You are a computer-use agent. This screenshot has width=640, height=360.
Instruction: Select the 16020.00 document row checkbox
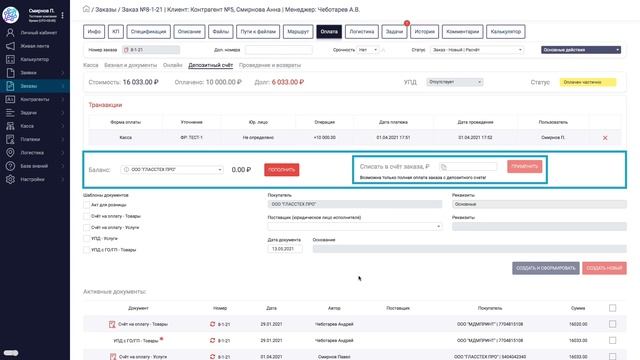pos(612,324)
